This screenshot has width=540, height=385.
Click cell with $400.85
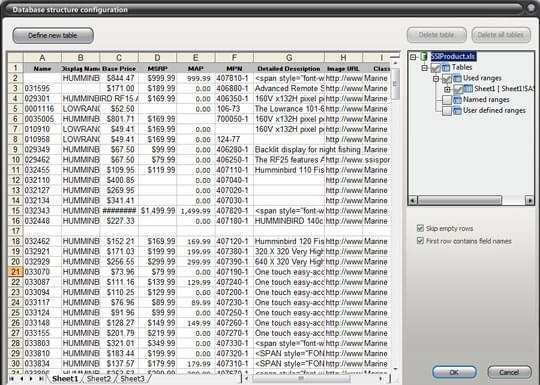(x=119, y=180)
